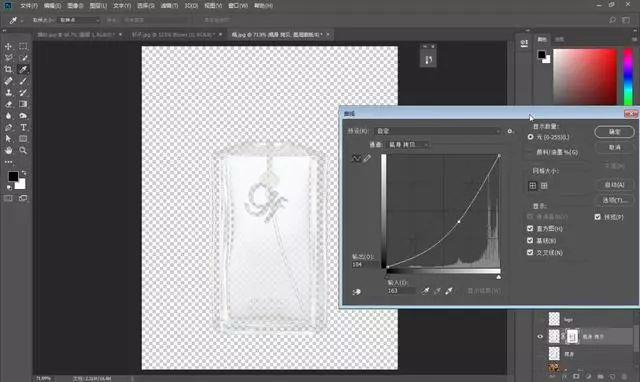Image resolution: width=640 pixels, height=382 pixels.
Task: Toggle the Preview checkbox in Curves
Action: pos(598,217)
